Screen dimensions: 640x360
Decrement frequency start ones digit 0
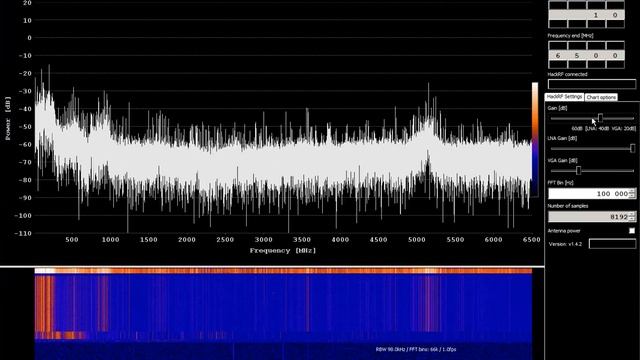click(615, 24)
